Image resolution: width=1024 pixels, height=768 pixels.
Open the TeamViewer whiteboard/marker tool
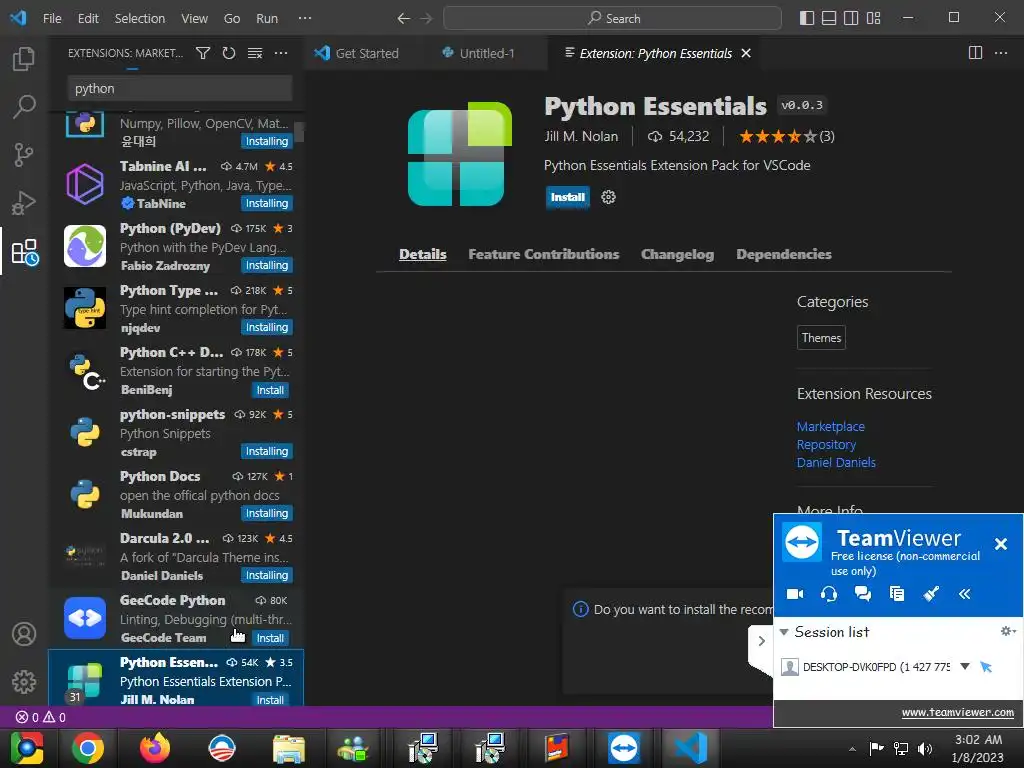point(931,594)
